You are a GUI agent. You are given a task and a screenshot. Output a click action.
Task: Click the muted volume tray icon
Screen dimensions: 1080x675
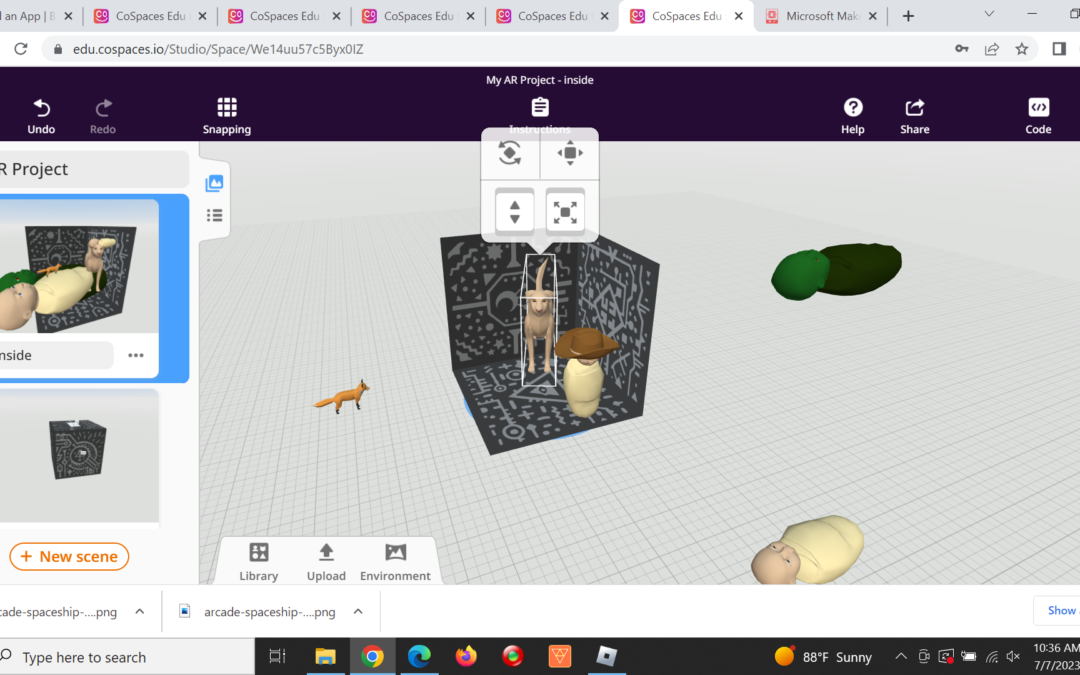pyautogui.click(x=1013, y=657)
